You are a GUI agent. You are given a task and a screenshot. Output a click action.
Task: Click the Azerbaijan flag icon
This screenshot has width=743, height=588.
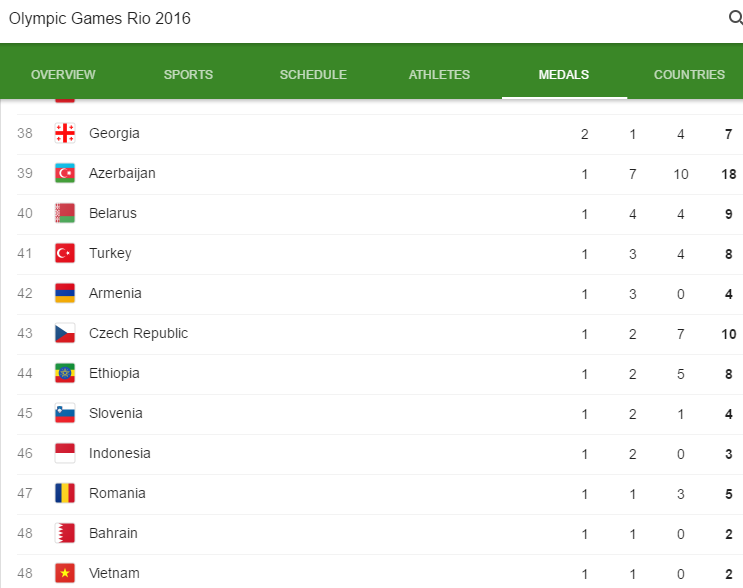(x=65, y=173)
